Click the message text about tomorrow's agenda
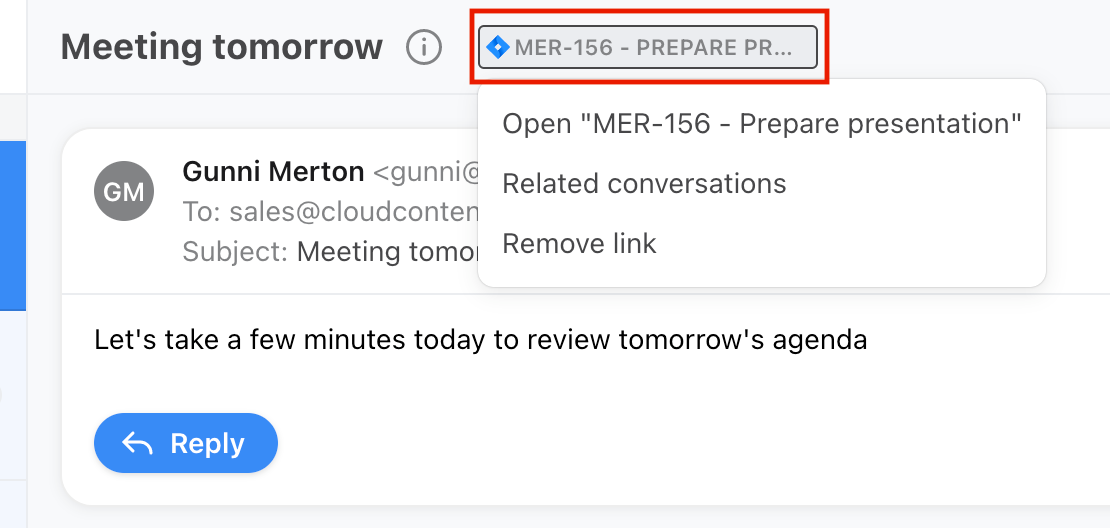This screenshot has width=1110, height=528. pyautogui.click(x=481, y=340)
